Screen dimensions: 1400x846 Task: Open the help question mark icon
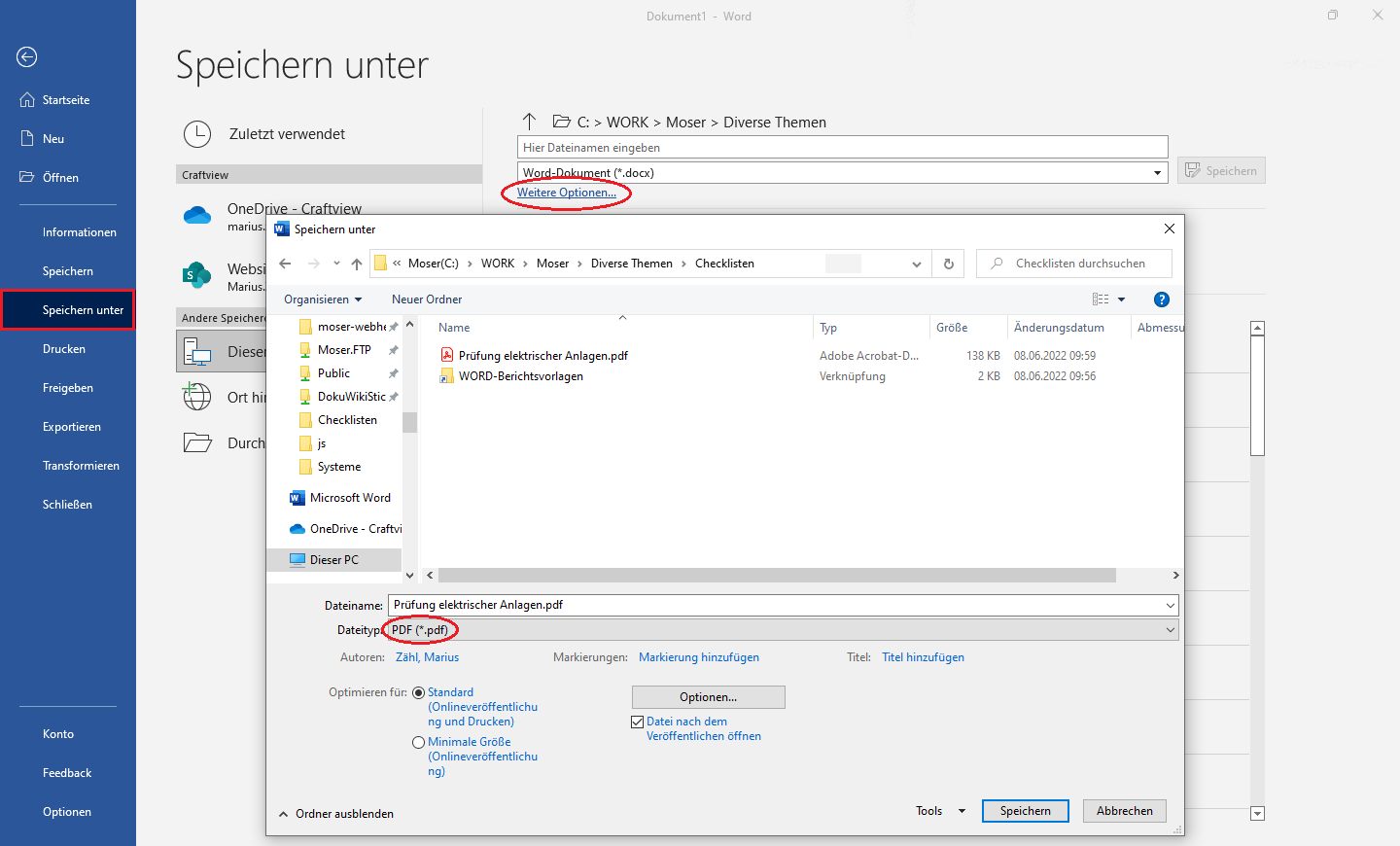(x=1161, y=300)
